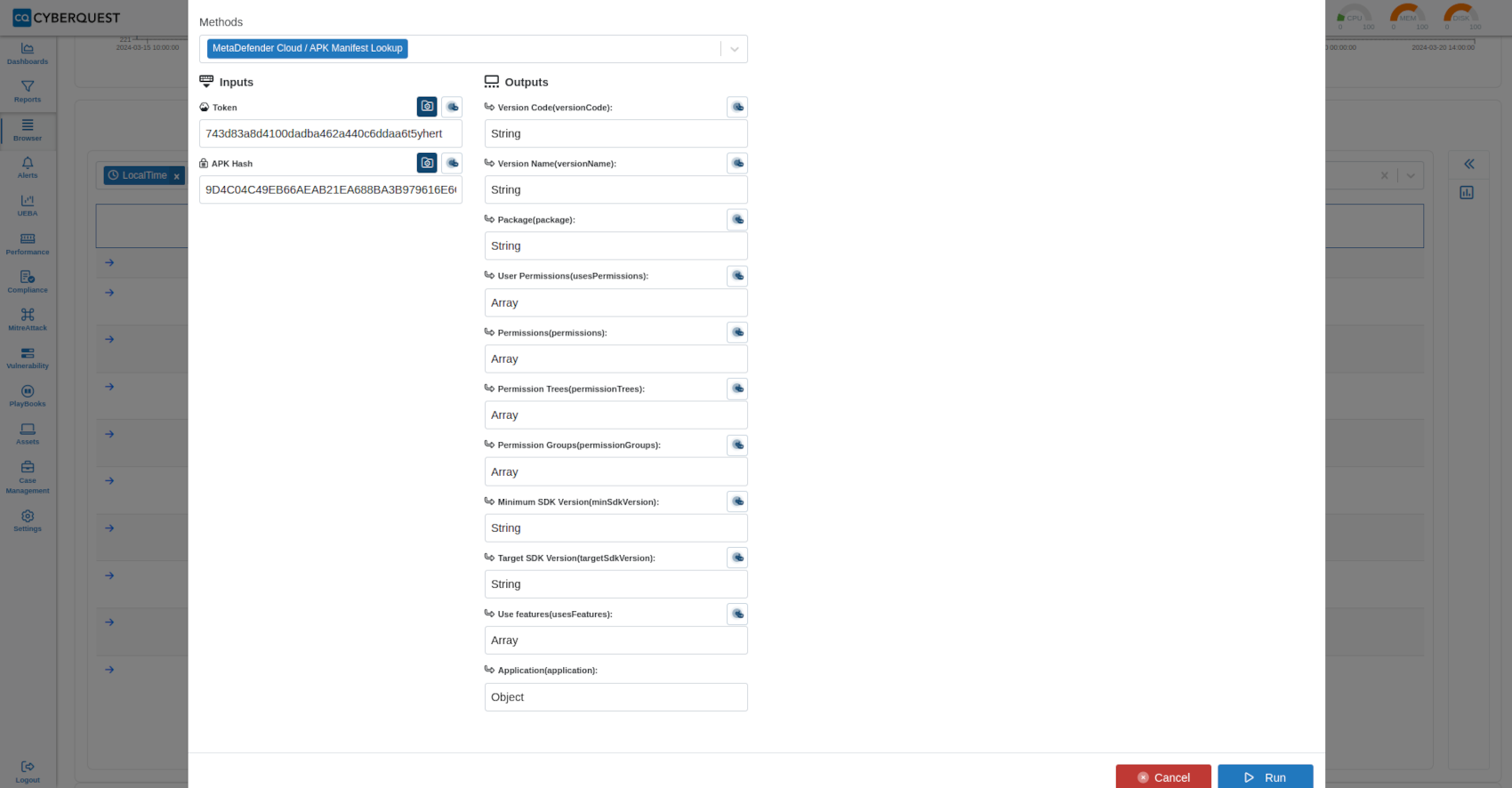Click Logout in the sidebar
Screen dimensions: 1512x788
pos(28,772)
